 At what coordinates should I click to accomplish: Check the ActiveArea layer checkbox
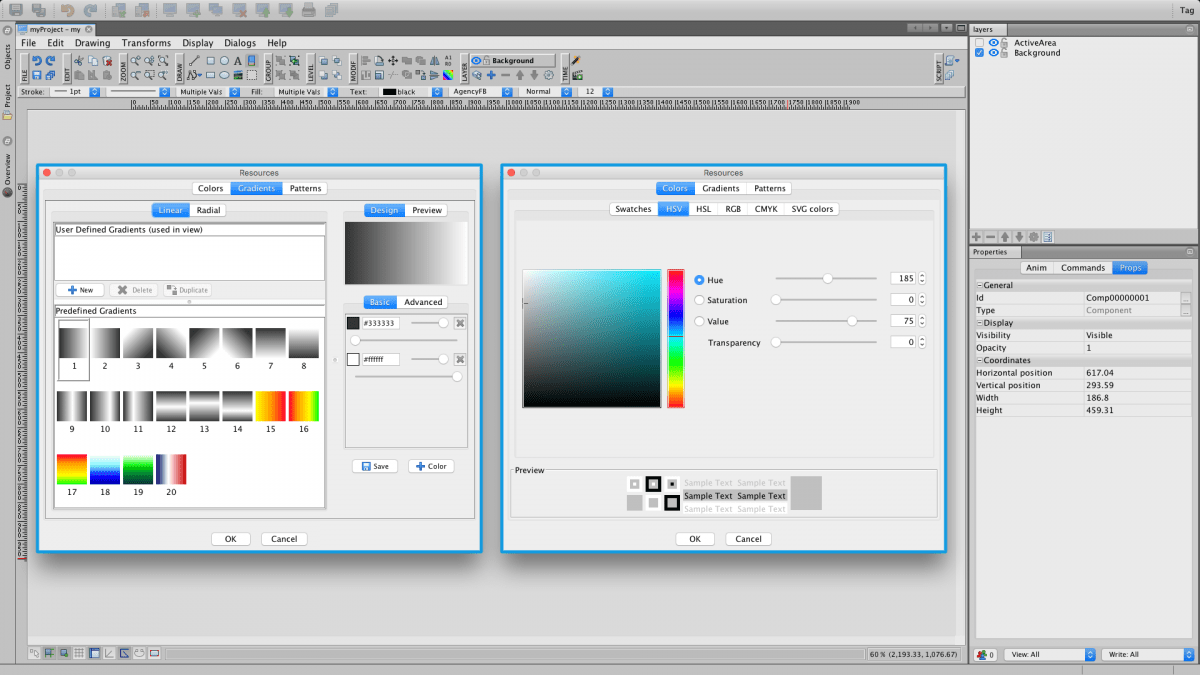(x=980, y=43)
